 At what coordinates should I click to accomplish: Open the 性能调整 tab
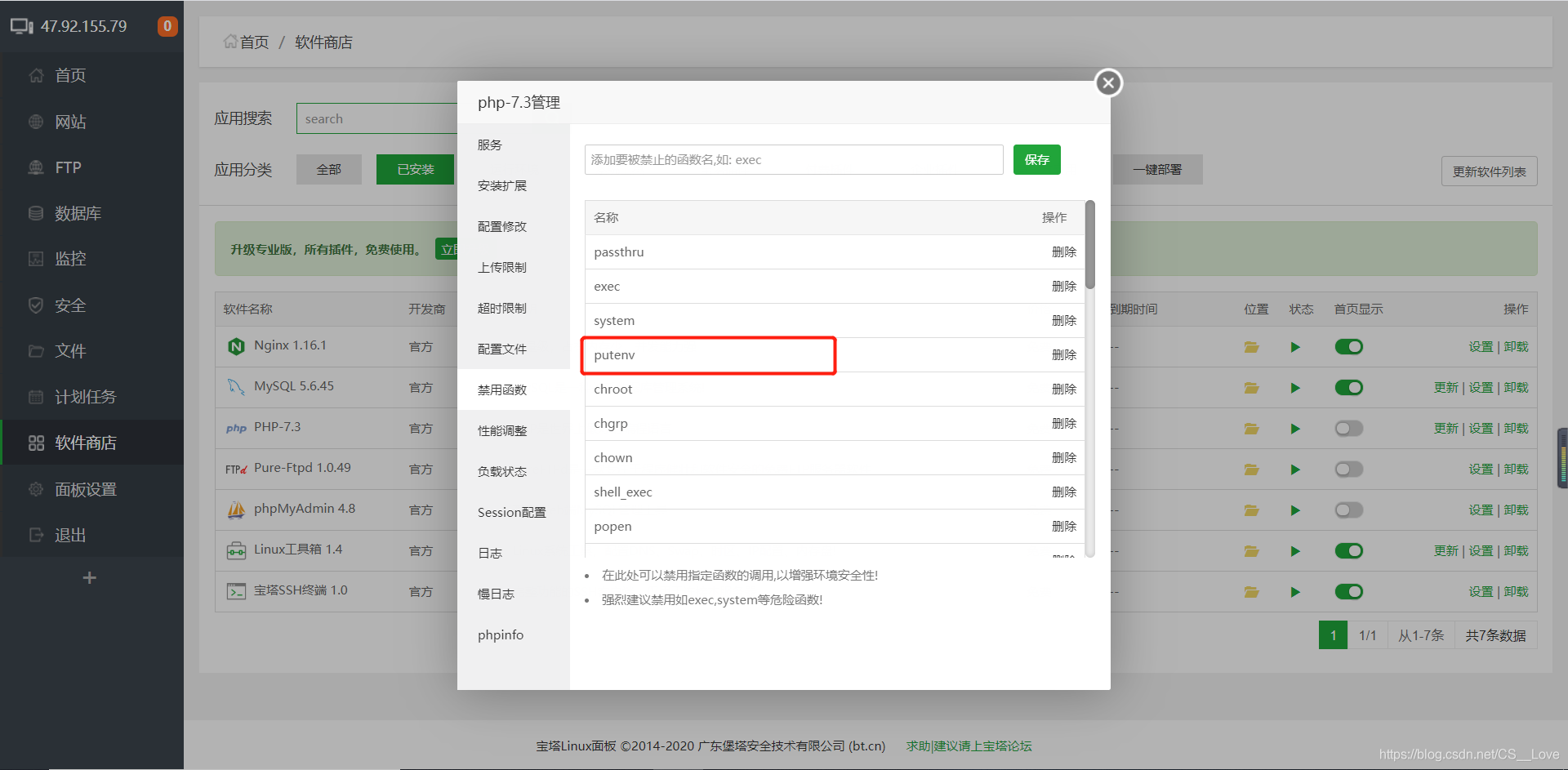(x=514, y=430)
